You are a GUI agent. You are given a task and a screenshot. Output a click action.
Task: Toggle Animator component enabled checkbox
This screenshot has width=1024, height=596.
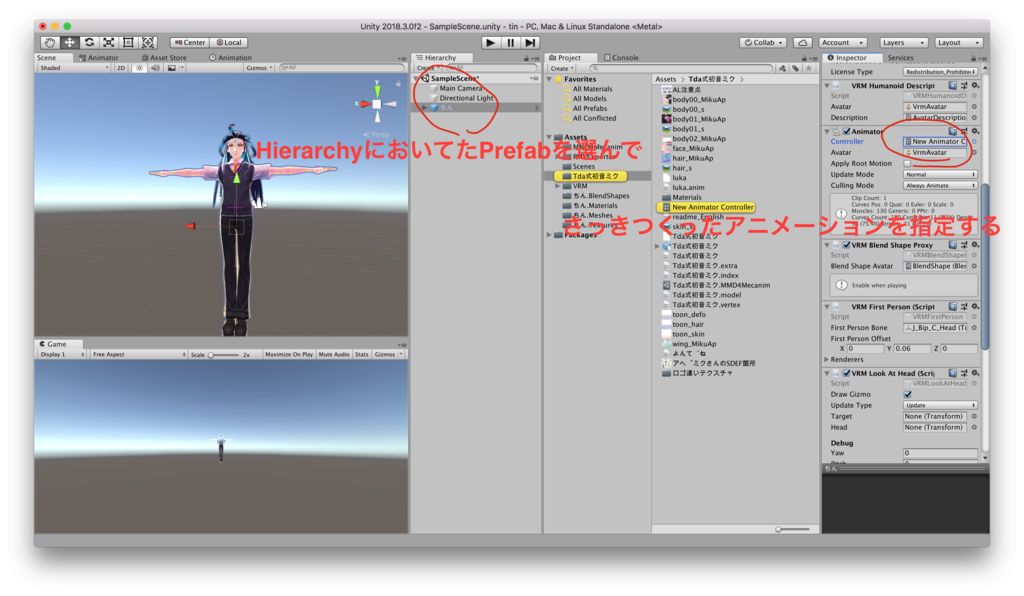click(x=846, y=131)
